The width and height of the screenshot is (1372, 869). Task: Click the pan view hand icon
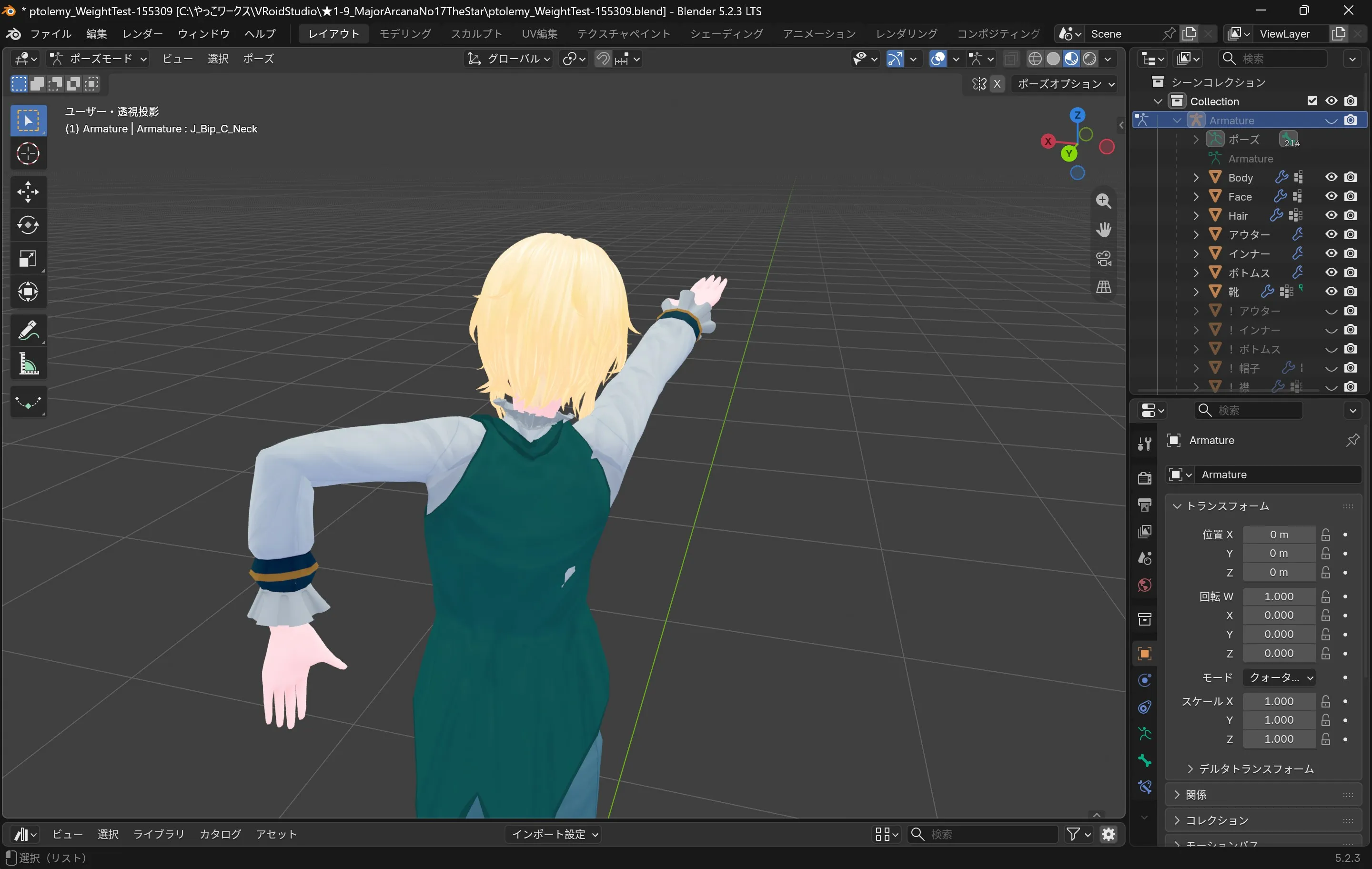[1104, 229]
